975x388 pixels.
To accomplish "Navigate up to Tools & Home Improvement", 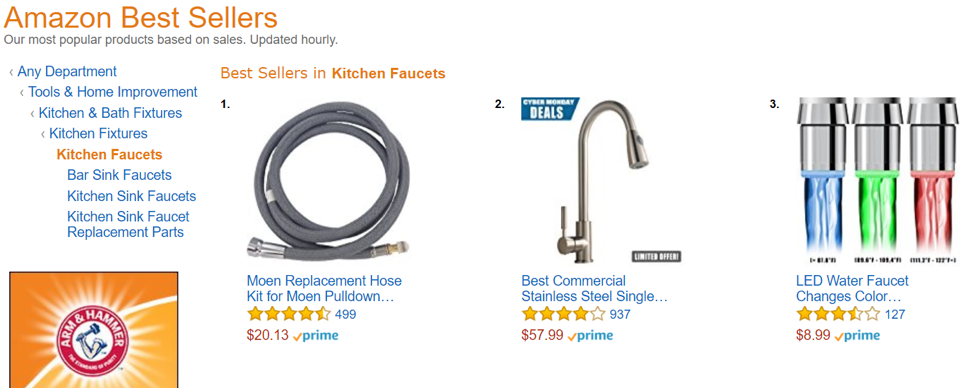I will (x=113, y=92).
